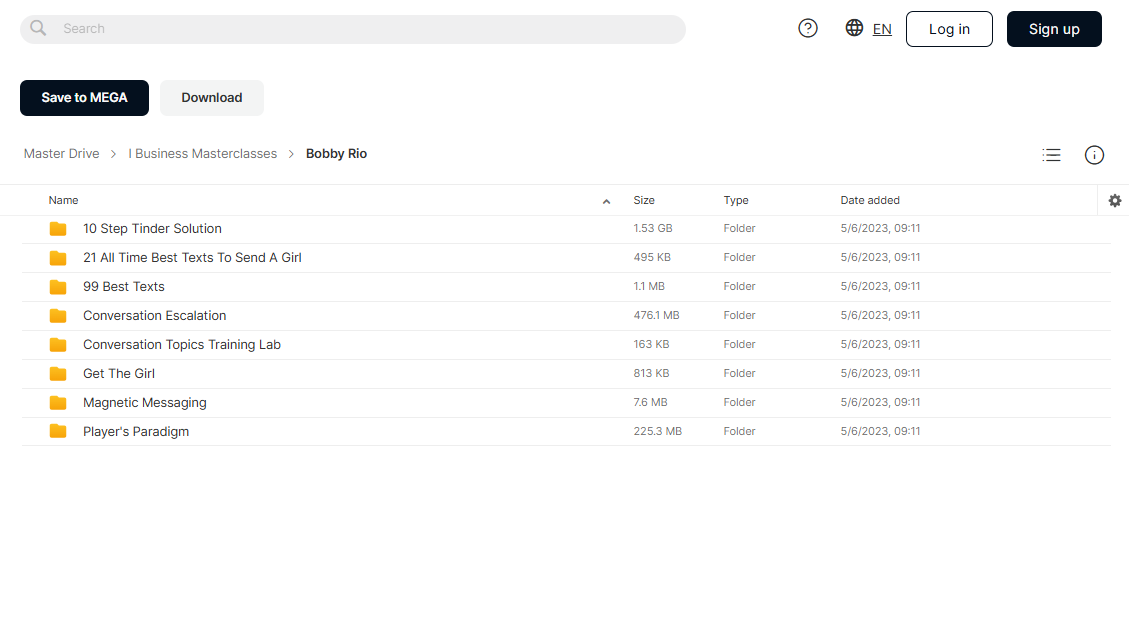Switch to list view icon

click(x=1051, y=155)
